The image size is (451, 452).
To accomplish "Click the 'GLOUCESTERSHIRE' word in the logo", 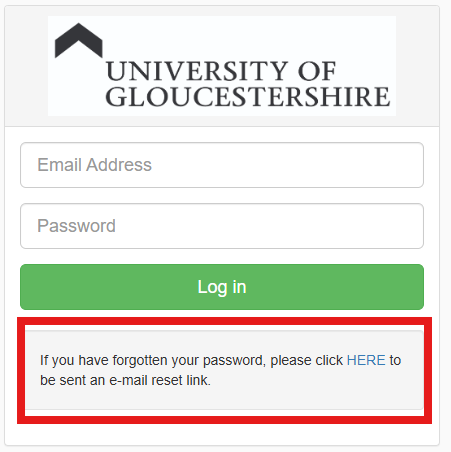I will 247,97.
